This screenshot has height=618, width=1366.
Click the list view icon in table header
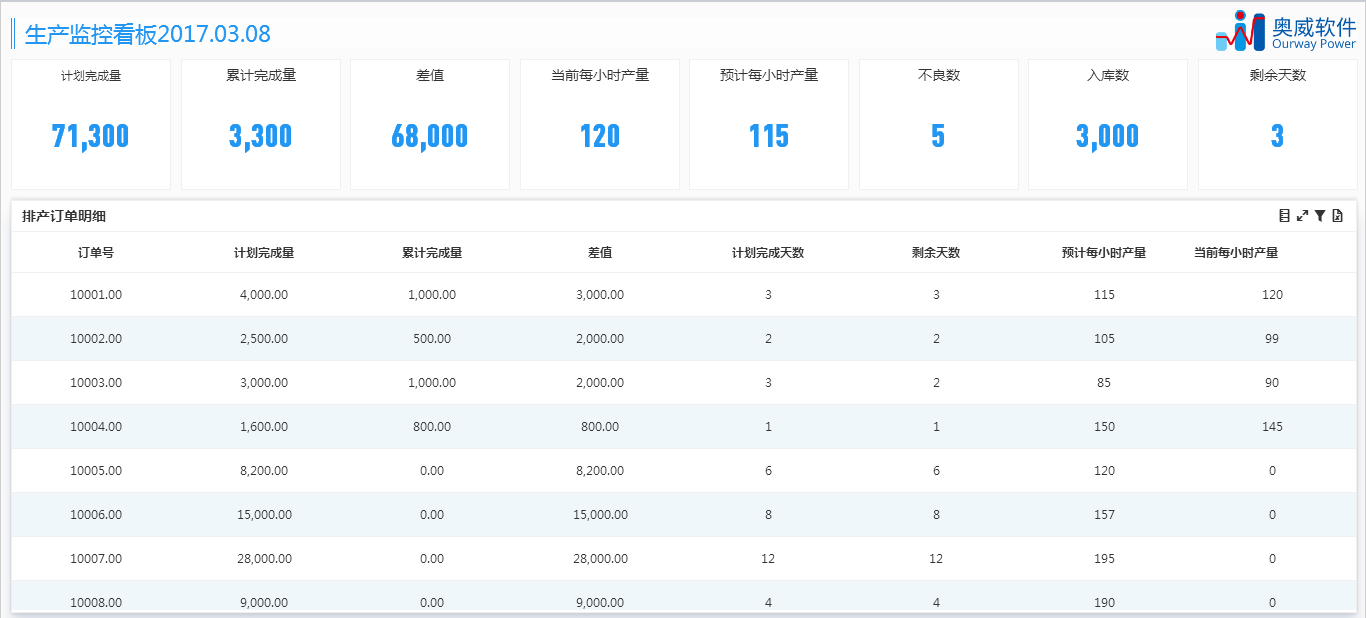coord(1284,216)
